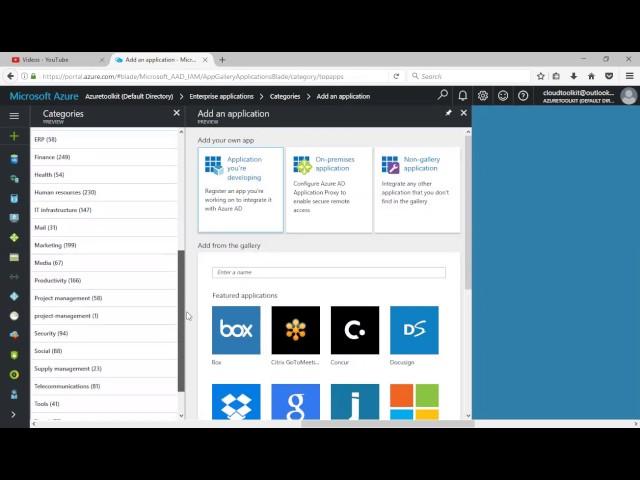Screen dimensions: 640x480
Task: Pin the Add an application blade
Action: pos(448,113)
